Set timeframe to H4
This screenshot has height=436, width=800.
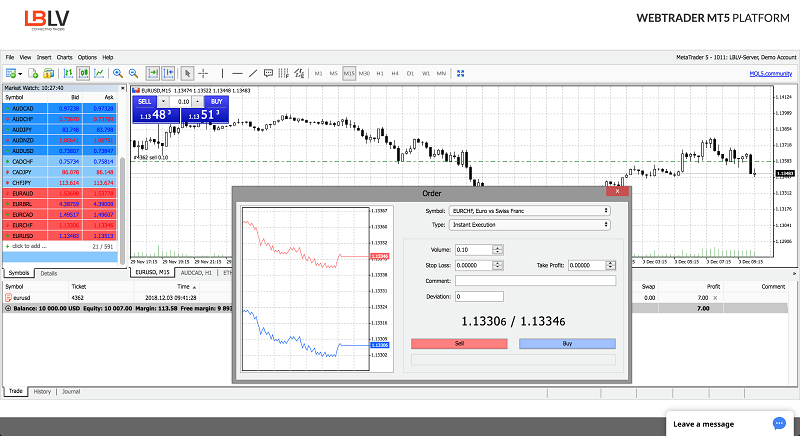395,73
